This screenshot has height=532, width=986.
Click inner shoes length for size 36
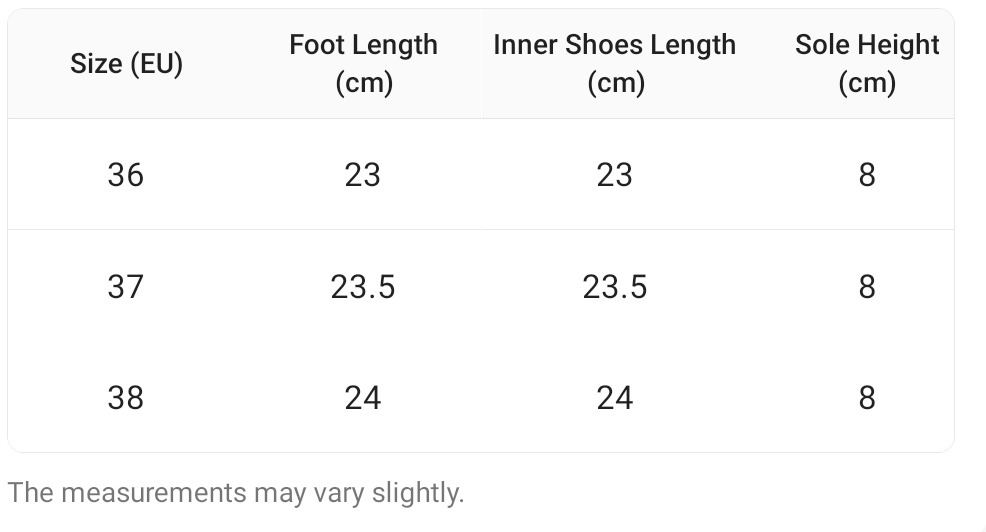point(614,175)
